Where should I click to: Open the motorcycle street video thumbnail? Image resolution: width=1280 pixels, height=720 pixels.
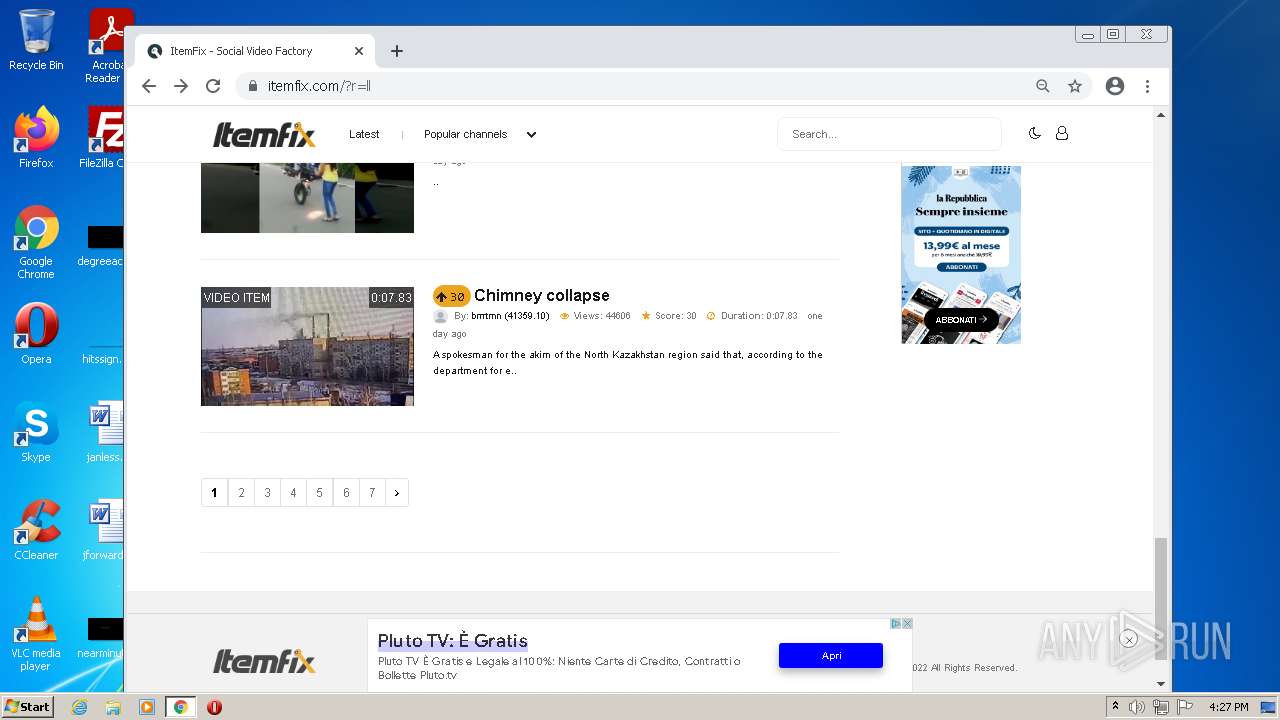(x=307, y=198)
